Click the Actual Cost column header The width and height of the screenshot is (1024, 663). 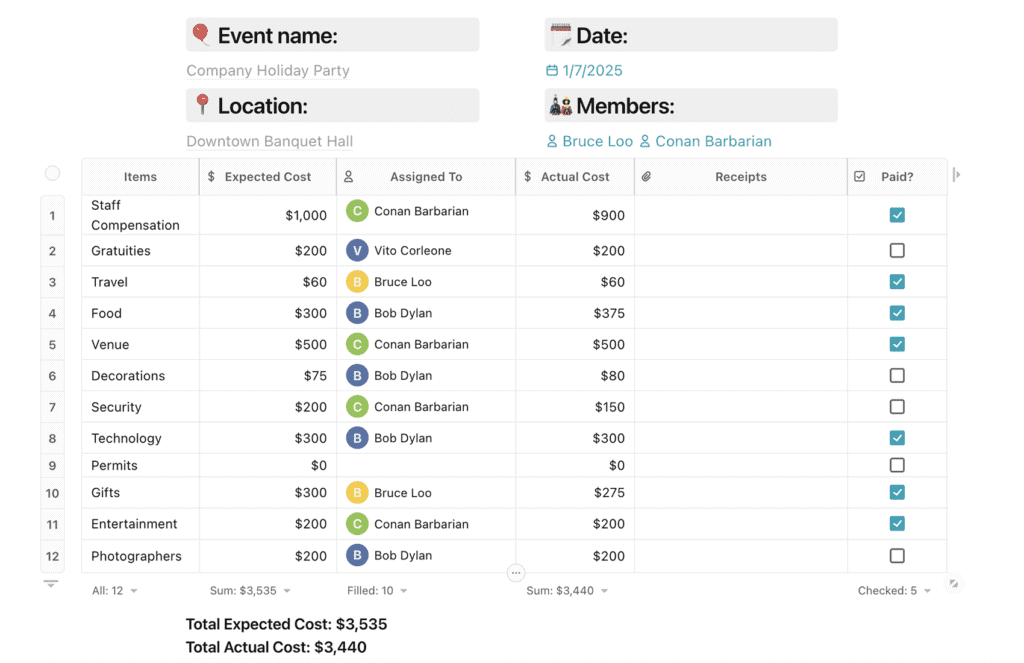[575, 177]
